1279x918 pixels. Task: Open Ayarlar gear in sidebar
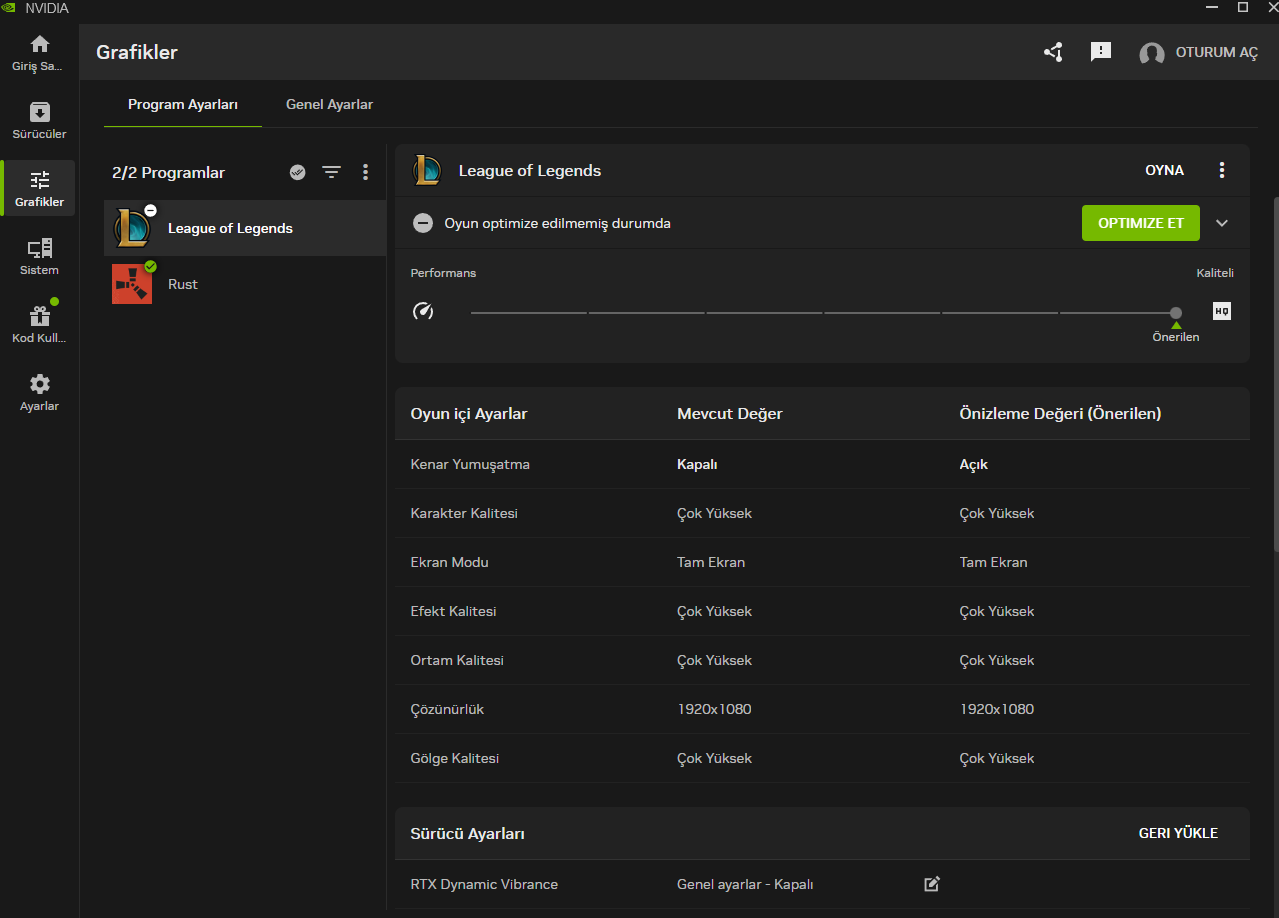click(x=39, y=384)
